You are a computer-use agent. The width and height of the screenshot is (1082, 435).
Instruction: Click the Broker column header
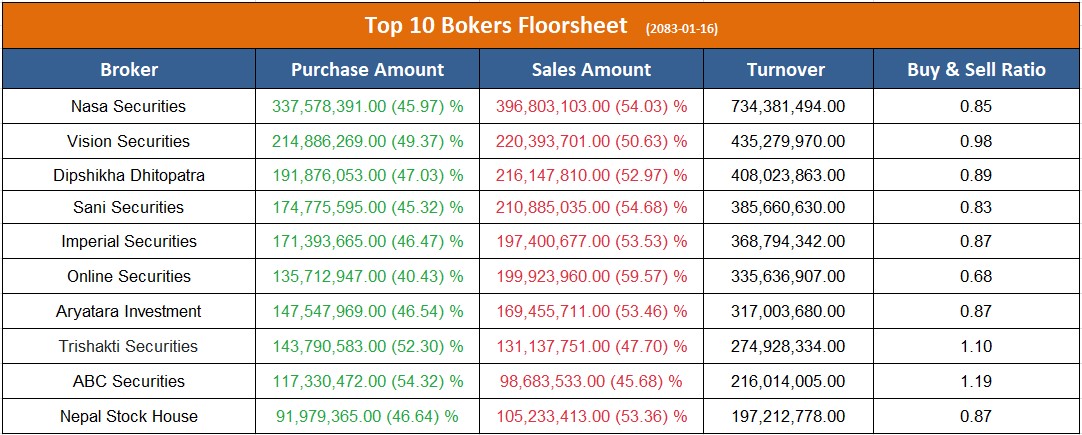[129, 70]
